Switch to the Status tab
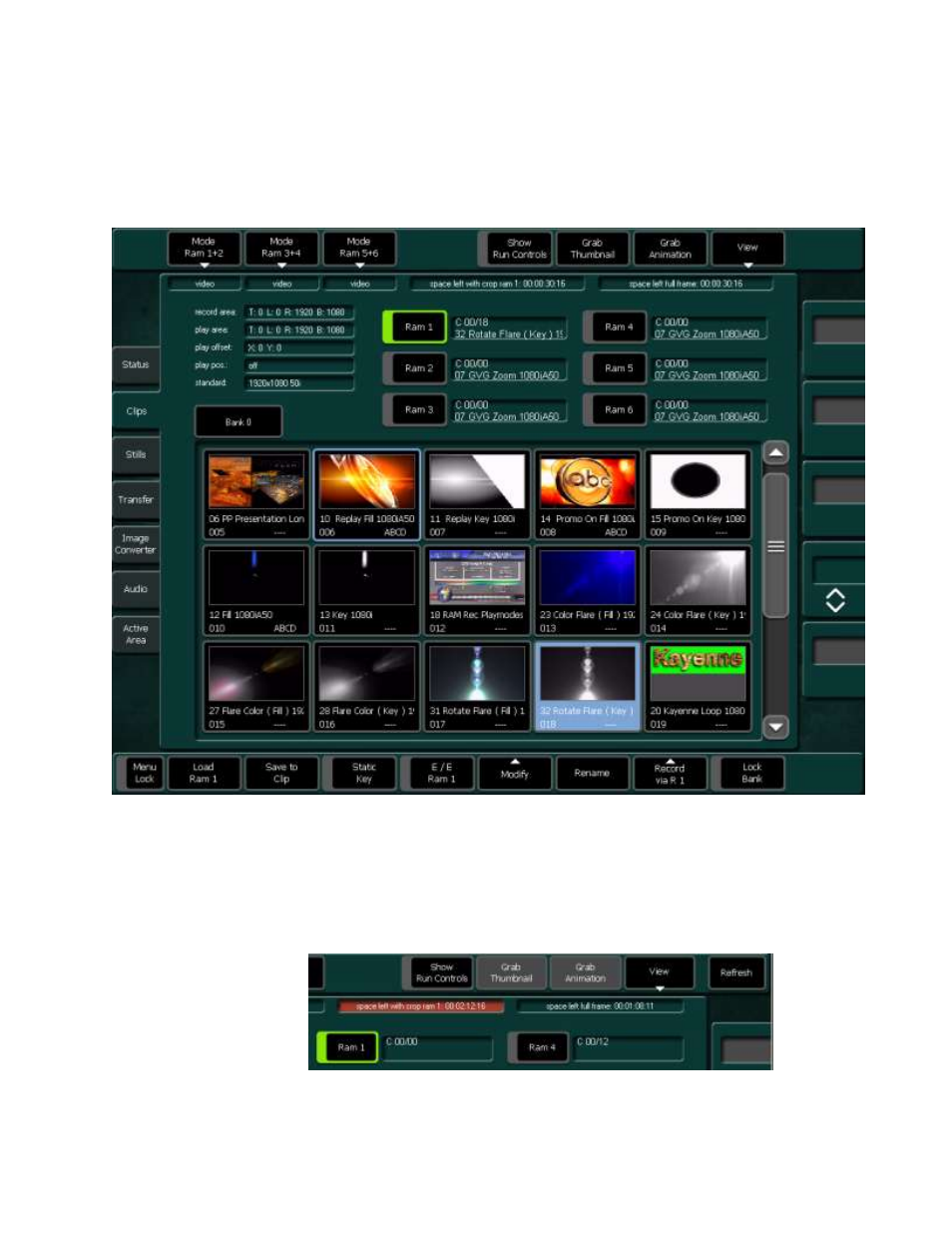 [x=136, y=365]
